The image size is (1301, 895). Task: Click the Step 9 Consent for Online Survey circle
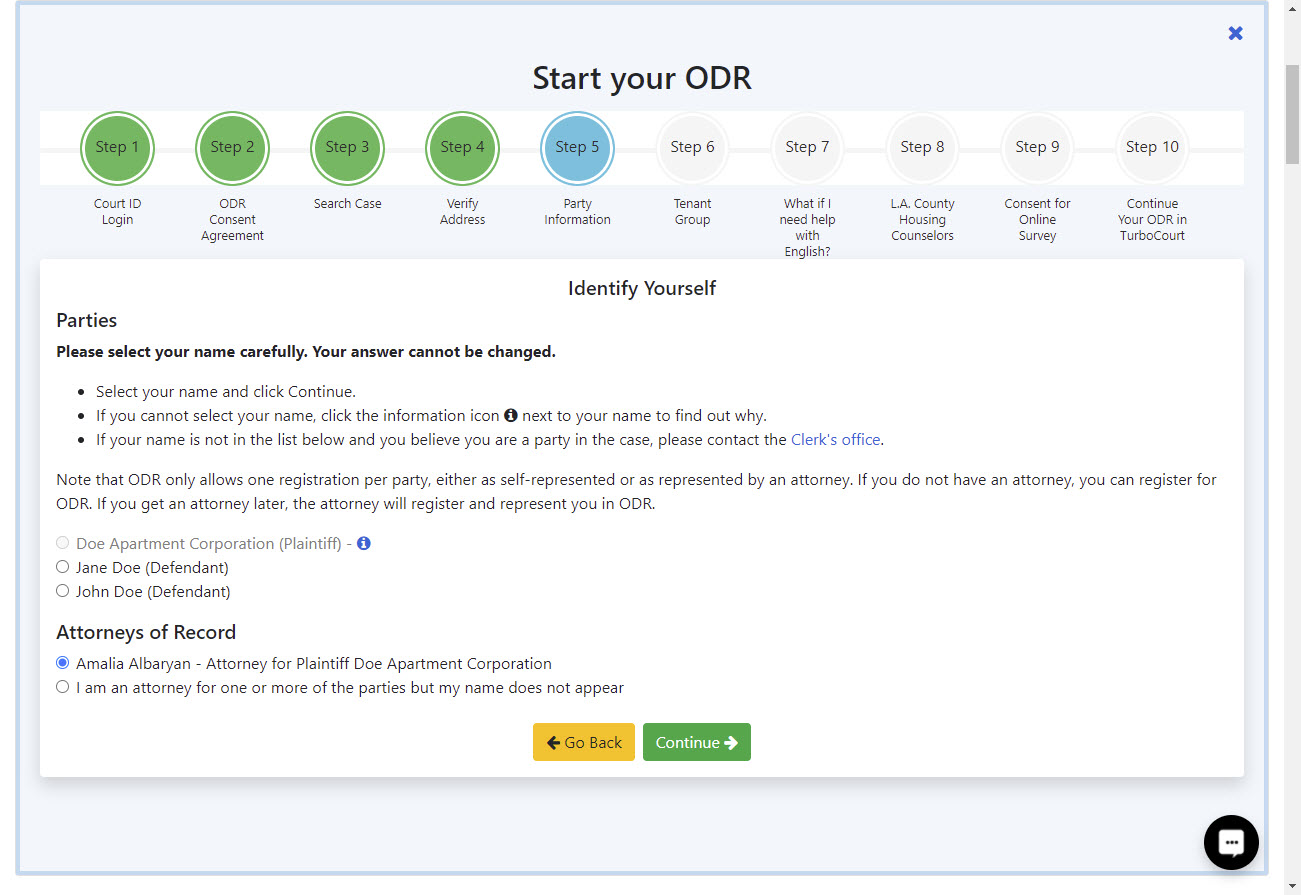tap(1037, 147)
